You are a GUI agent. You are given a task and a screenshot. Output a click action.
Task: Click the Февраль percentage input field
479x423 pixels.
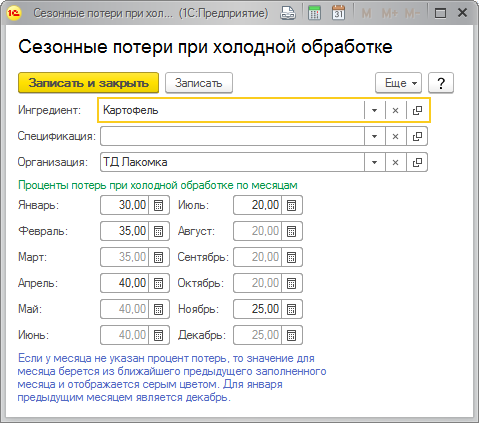(x=124, y=231)
